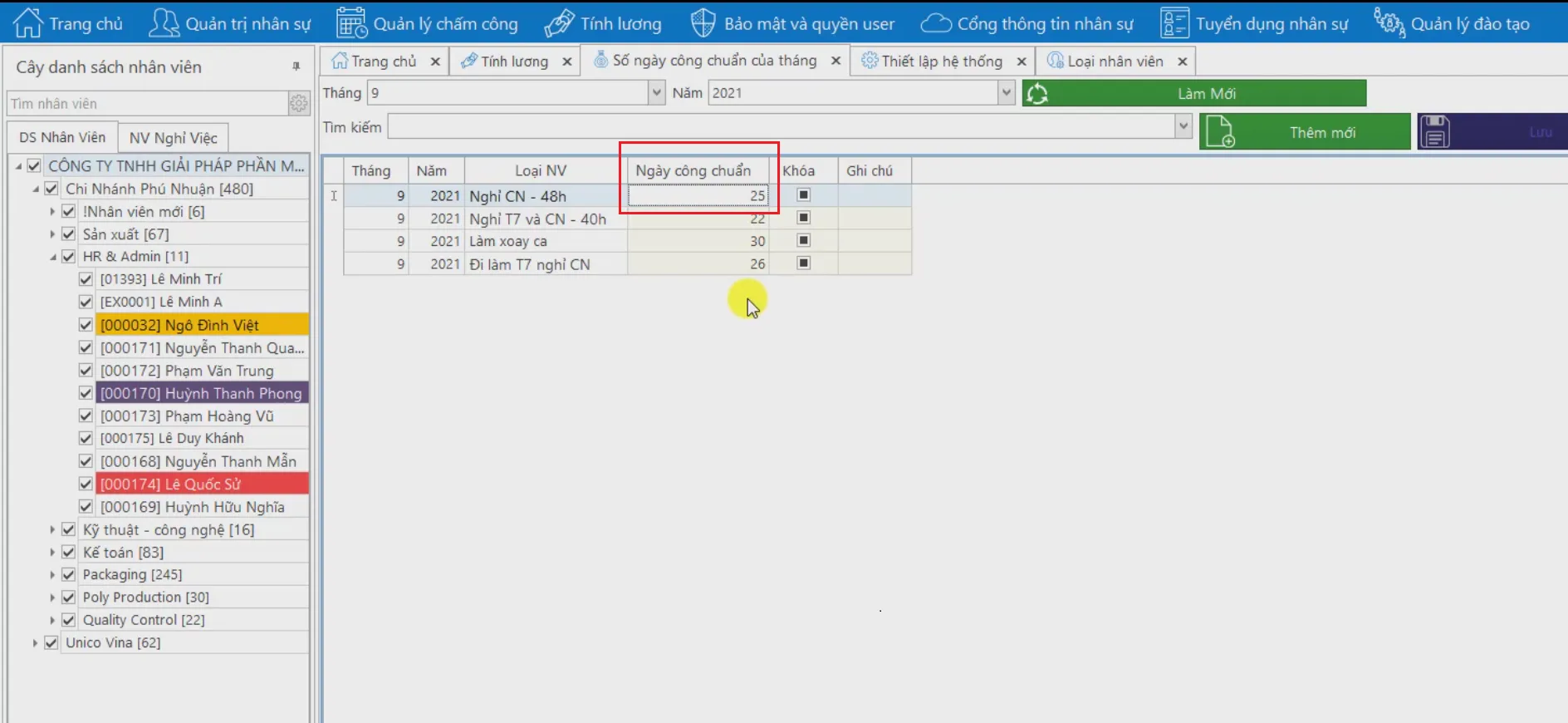
Task: Uncheck the Ngô Đình Việt checkbox
Action: [86, 325]
